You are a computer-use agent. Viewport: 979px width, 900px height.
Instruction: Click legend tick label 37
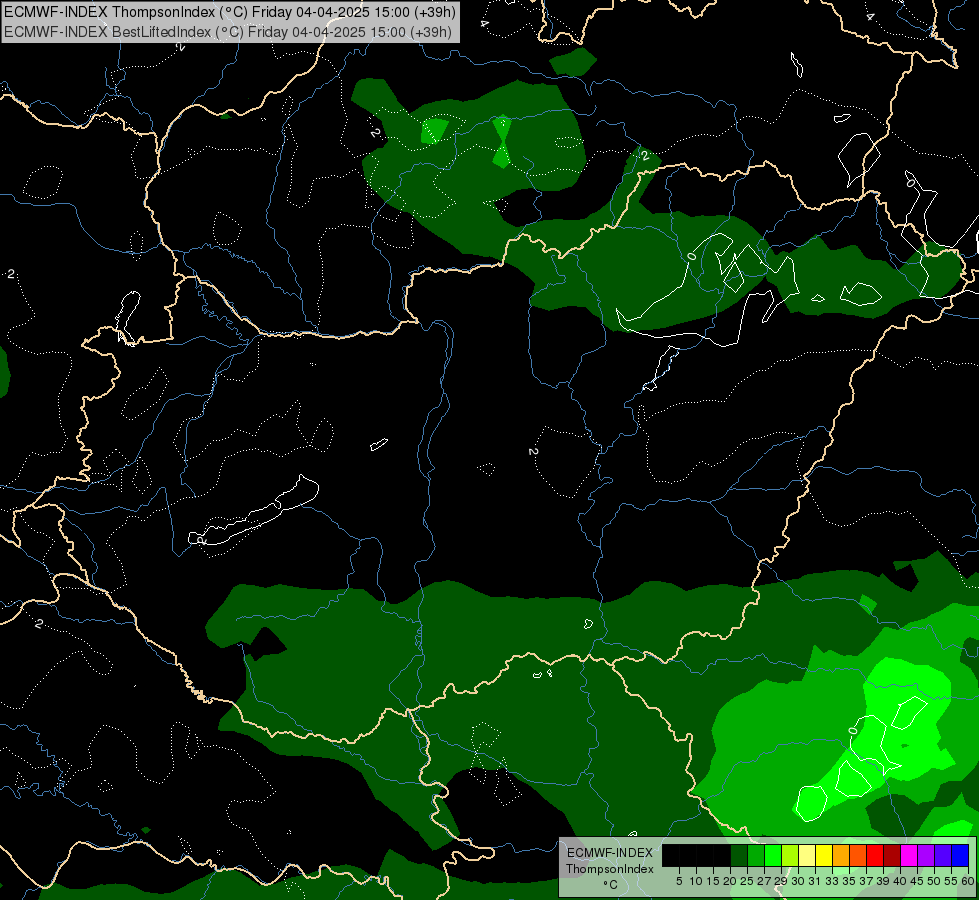coord(866,881)
